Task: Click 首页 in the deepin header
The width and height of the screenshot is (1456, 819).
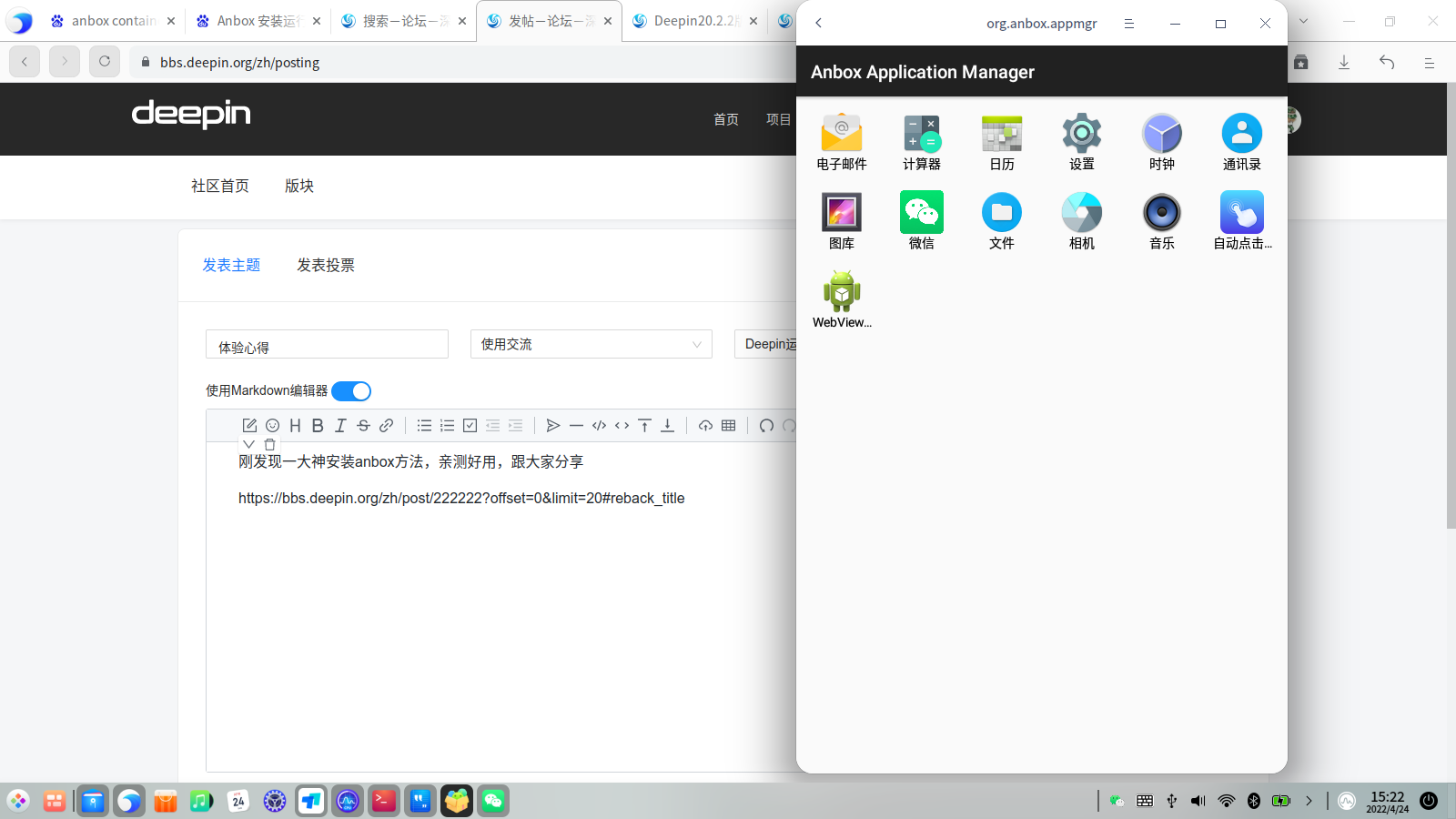Action: click(726, 119)
